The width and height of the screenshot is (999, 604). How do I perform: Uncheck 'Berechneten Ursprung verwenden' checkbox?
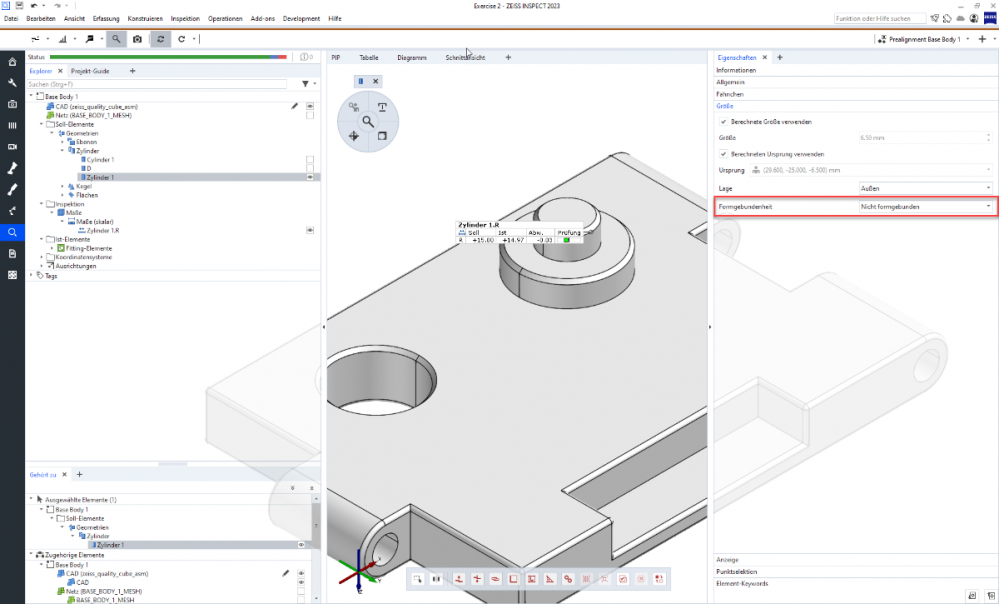click(723, 154)
